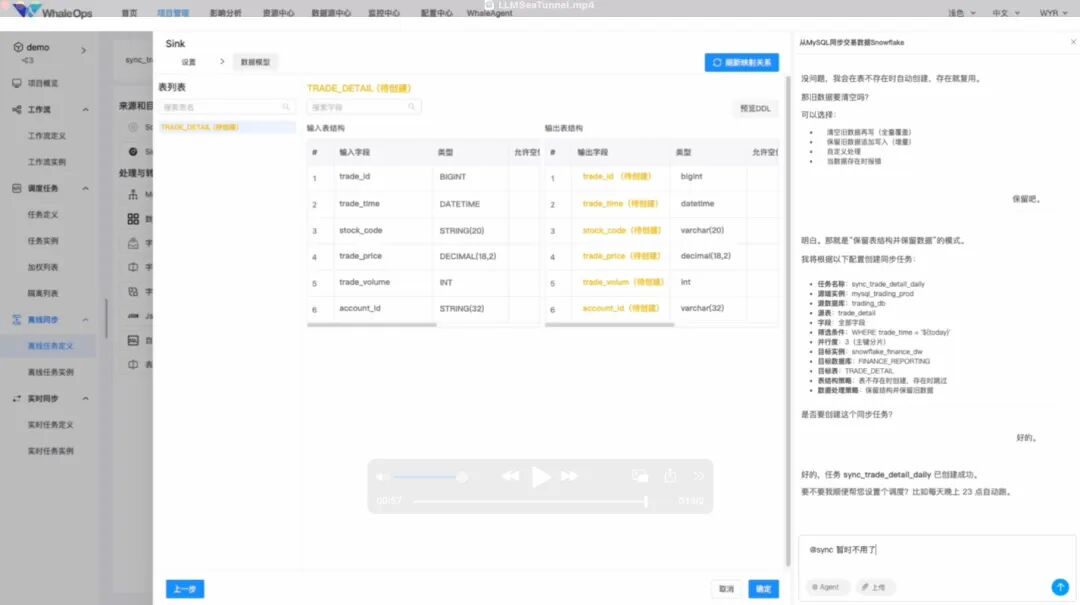Viewport: 1080px width, 605px height.
Task: Click the fast-forward button in video player
Action: point(569,476)
